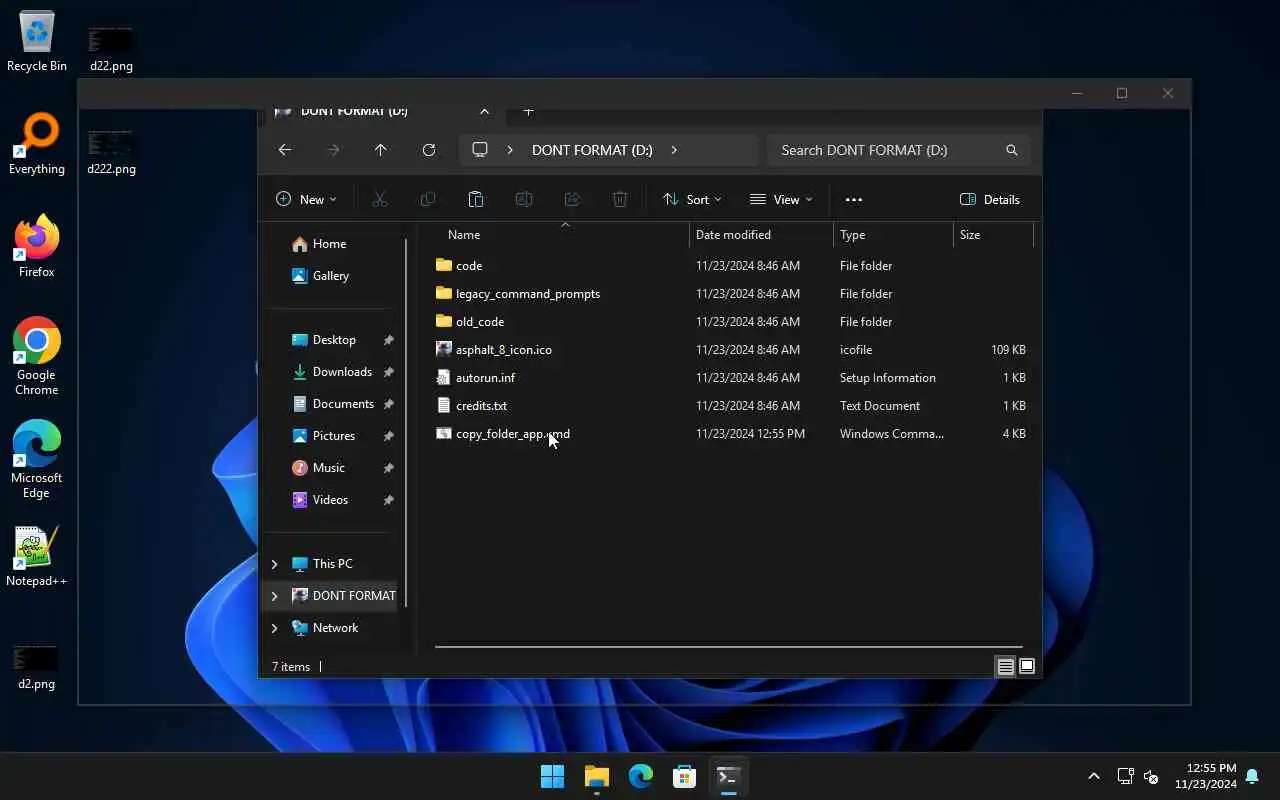1280x800 pixels.
Task: Open Terminal from the taskbar
Action: click(728, 776)
